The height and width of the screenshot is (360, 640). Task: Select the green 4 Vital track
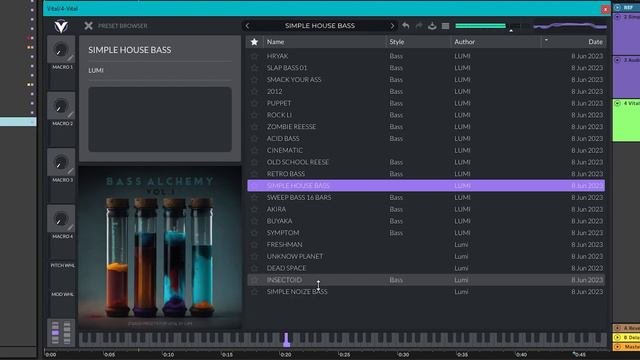(627, 120)
